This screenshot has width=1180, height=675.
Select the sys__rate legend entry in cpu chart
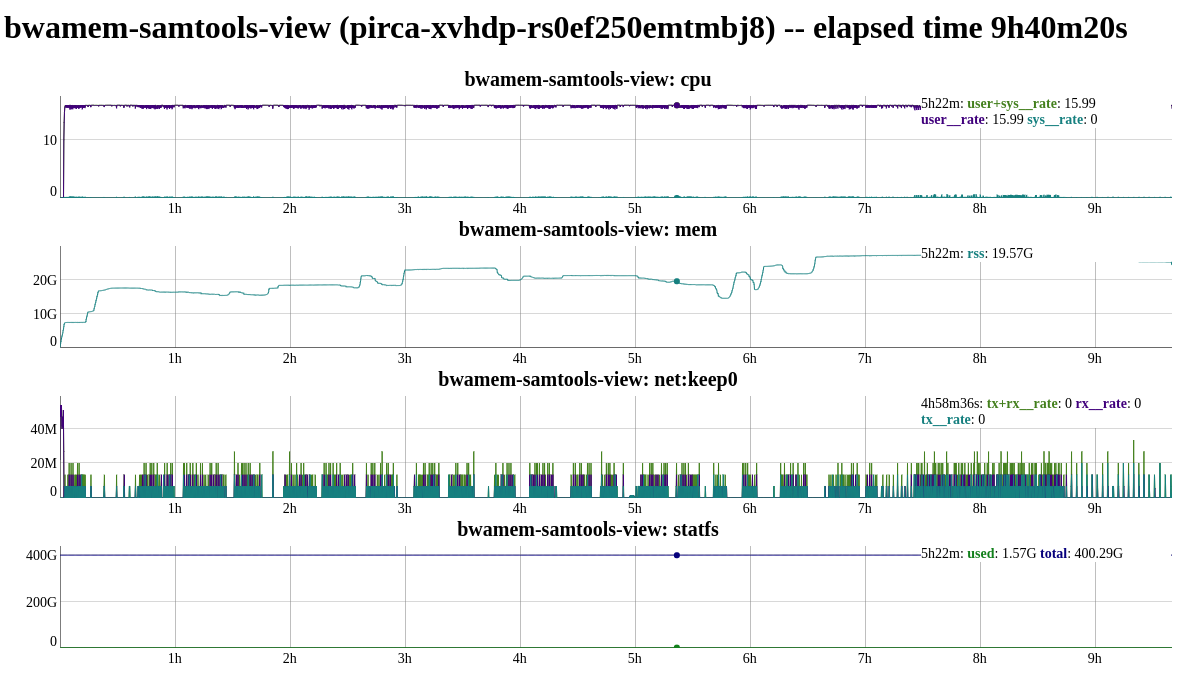[1055, 120]
